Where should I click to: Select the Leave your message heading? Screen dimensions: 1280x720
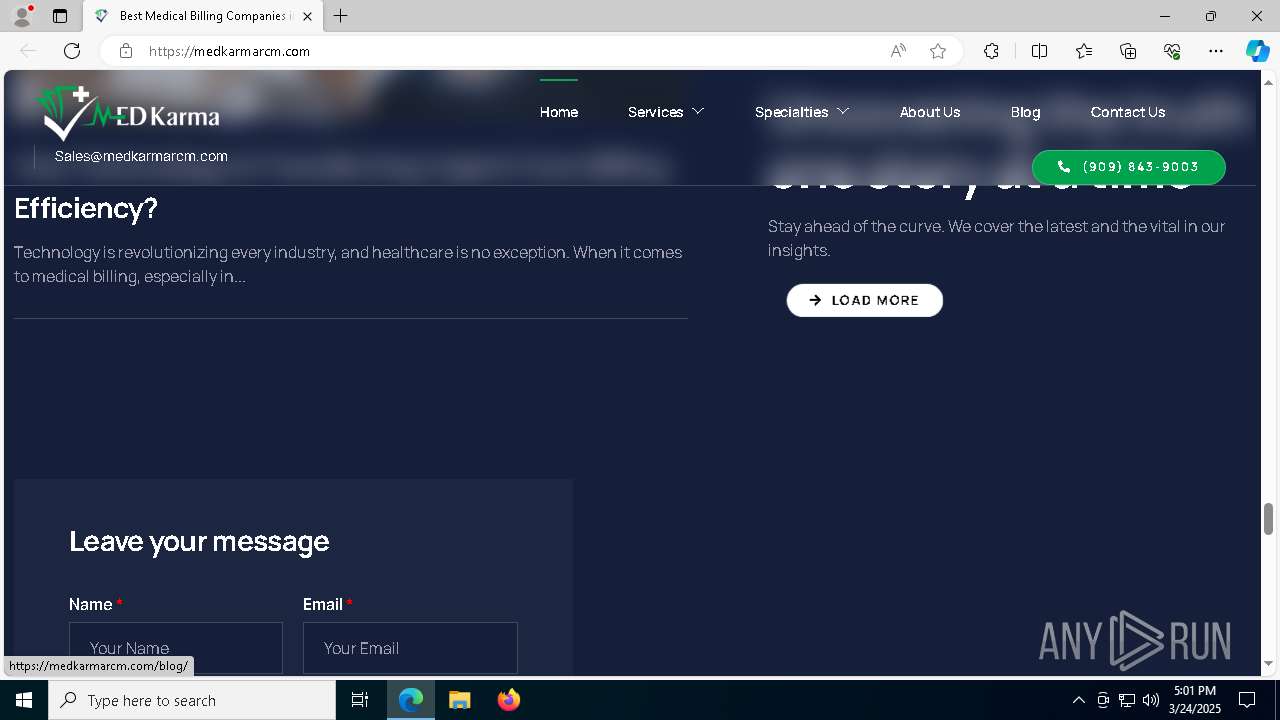[199, 541]
